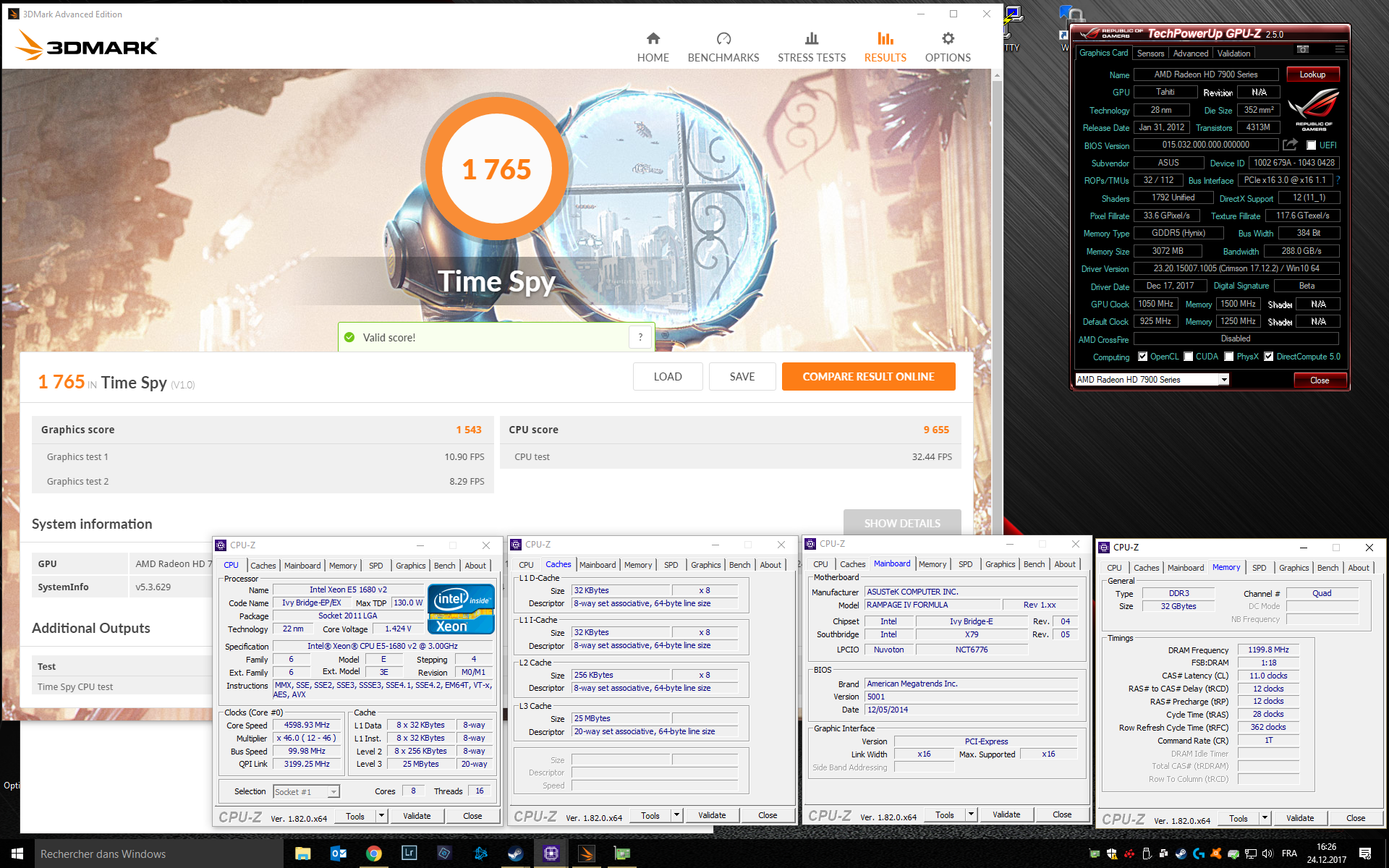Open Graphics tab in CPU-Z Mainboard window
Screen dimensions: 1389x868
pos(1000,564)
